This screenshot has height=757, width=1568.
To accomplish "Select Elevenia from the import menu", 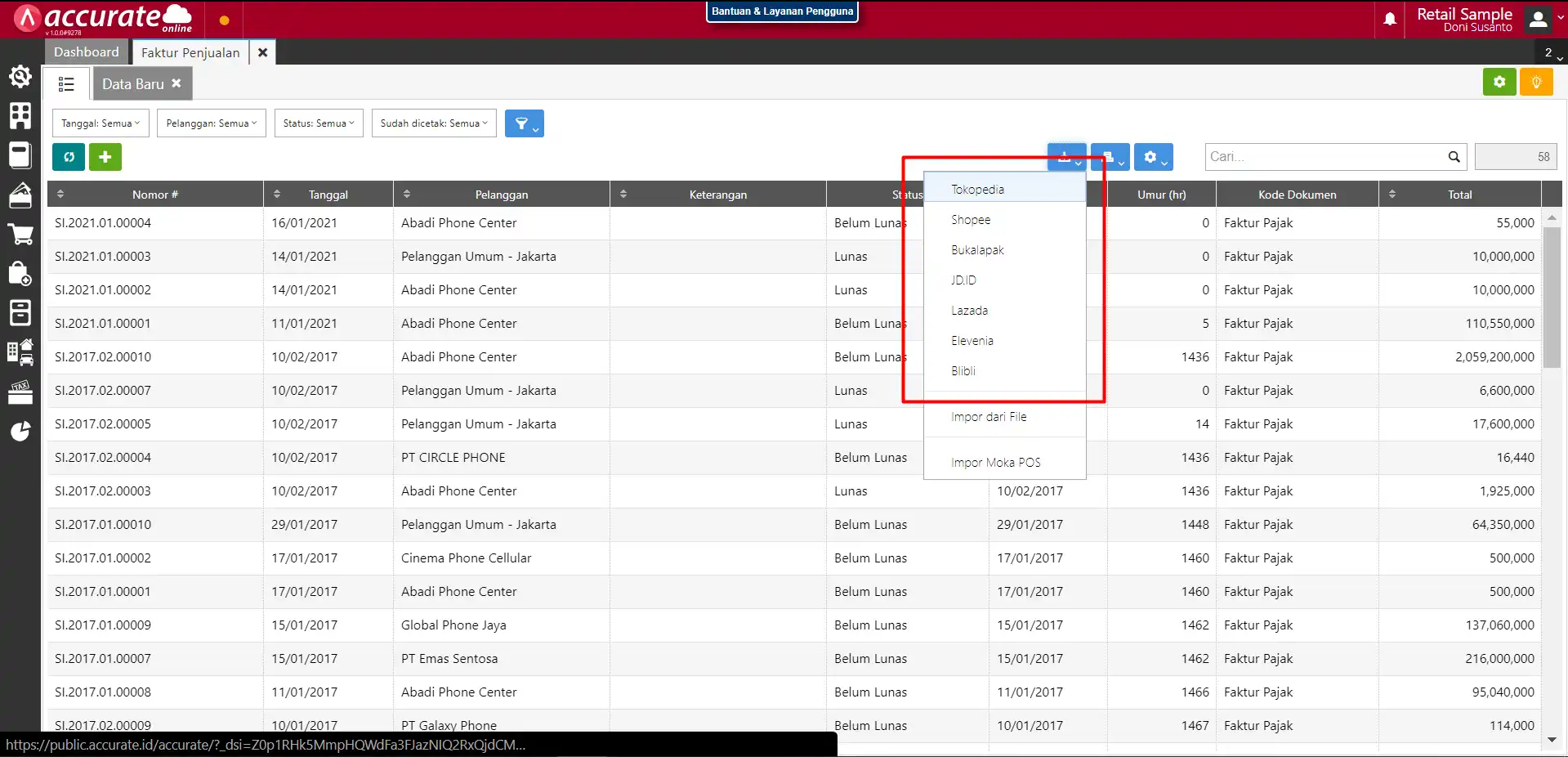I will tap(1004, 341).
